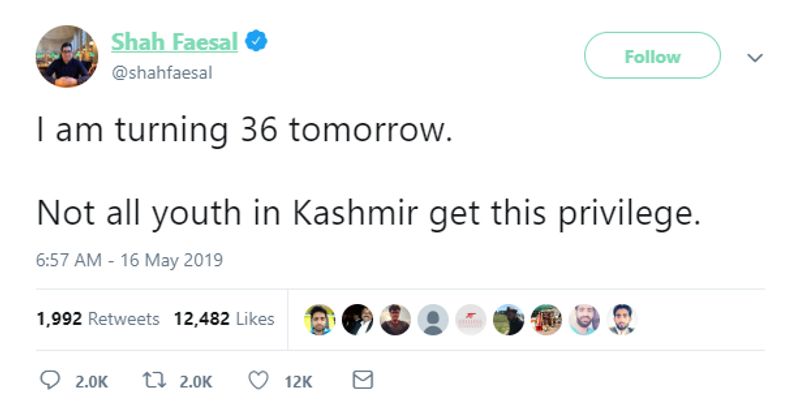Click Shah Faesal's profile picture
Screen dimensions: 800x418
tap(67, 56)
